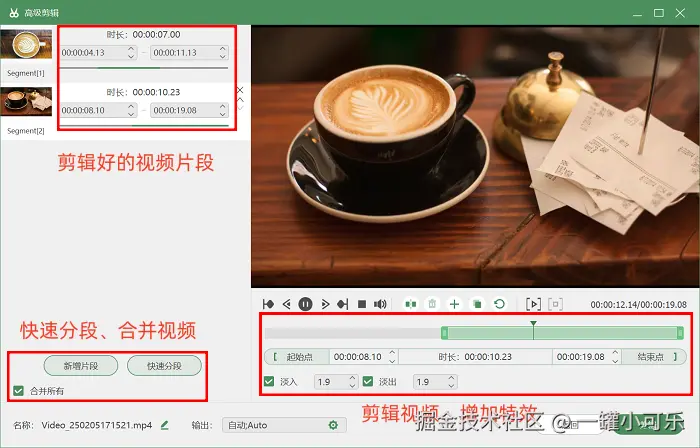Set the start point with 起始点 button
Screen dimensions: 700x448
coord(297,357)
